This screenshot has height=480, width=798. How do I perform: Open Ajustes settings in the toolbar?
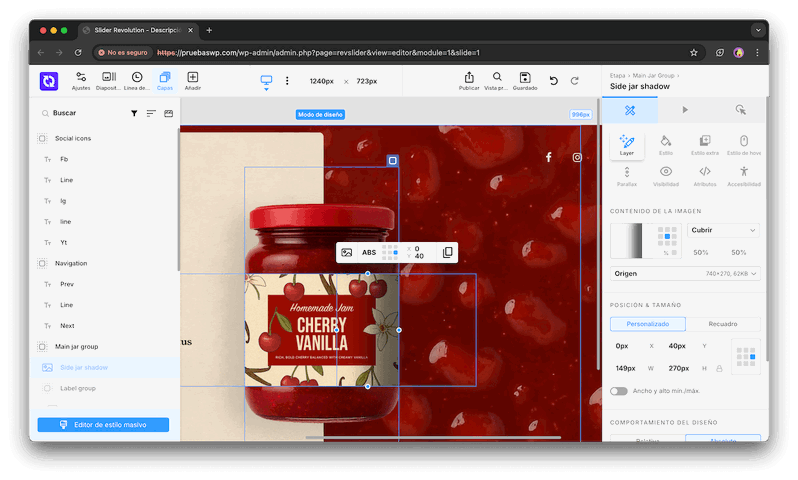(x=81, y=81)
